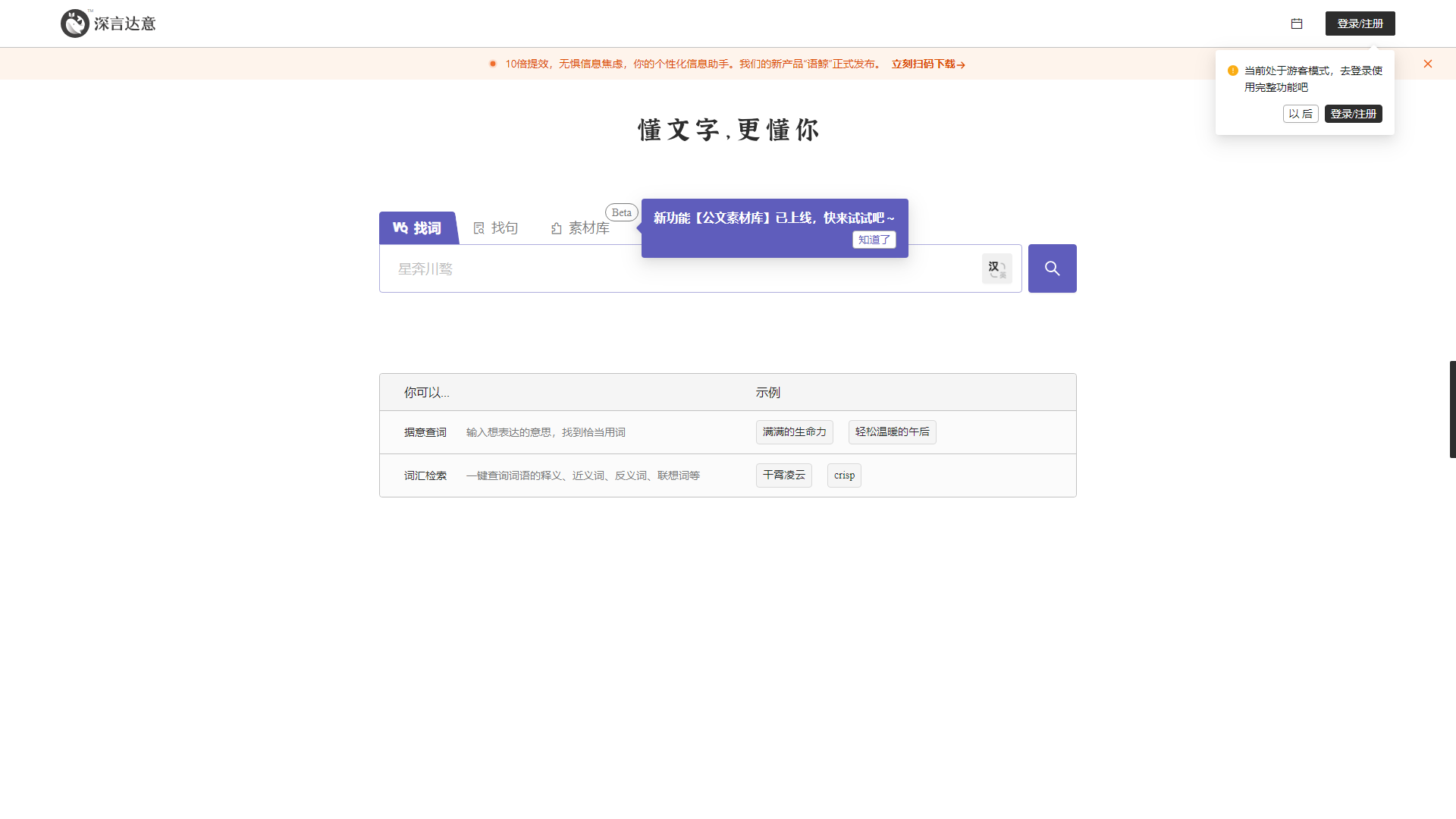Click the warning icon in guest mode popup
The width and height of the screenshot is (1456, 819).
[x=1232, y=71]
